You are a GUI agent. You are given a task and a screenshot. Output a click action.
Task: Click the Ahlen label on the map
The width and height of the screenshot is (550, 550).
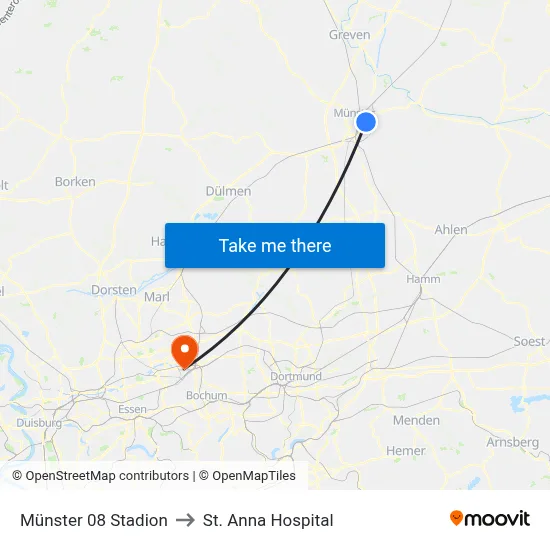coord(451,230)
